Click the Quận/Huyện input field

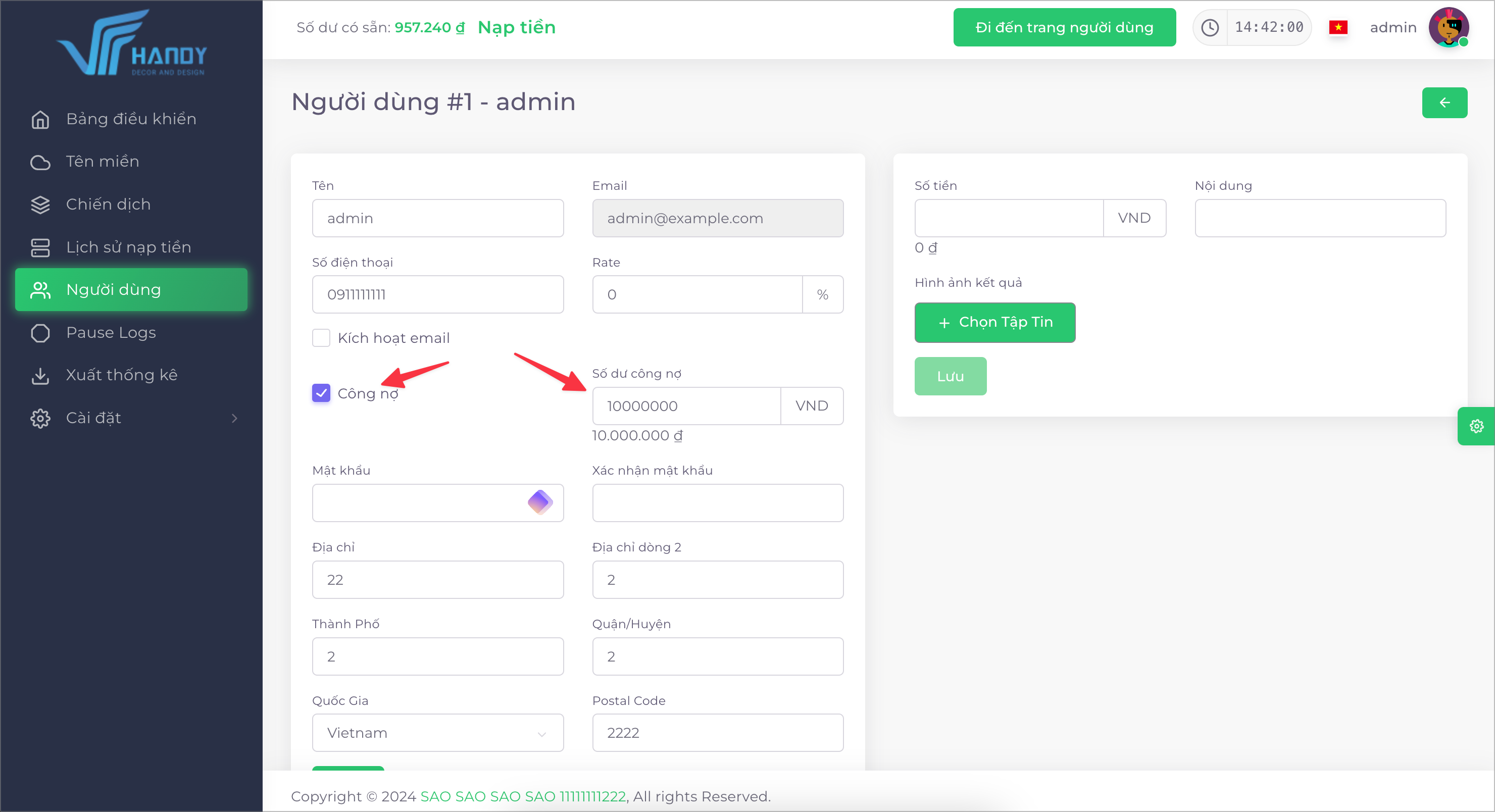(717, 656)
